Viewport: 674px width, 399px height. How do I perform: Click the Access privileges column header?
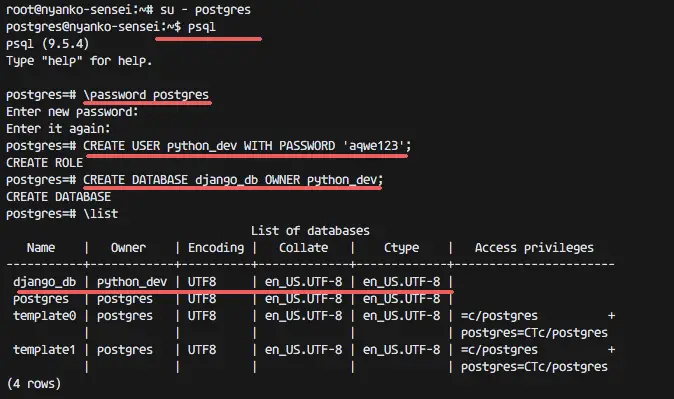point(534,248)
